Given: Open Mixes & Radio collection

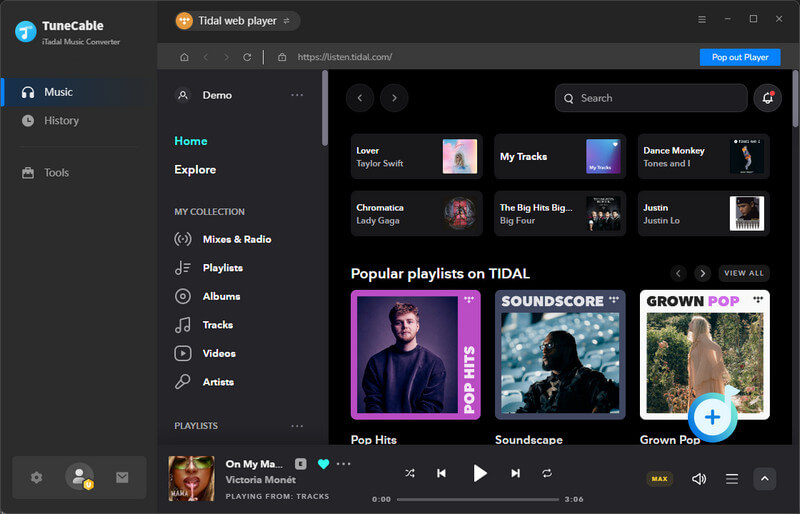Looking at the screenshot, I should point(223,239).
